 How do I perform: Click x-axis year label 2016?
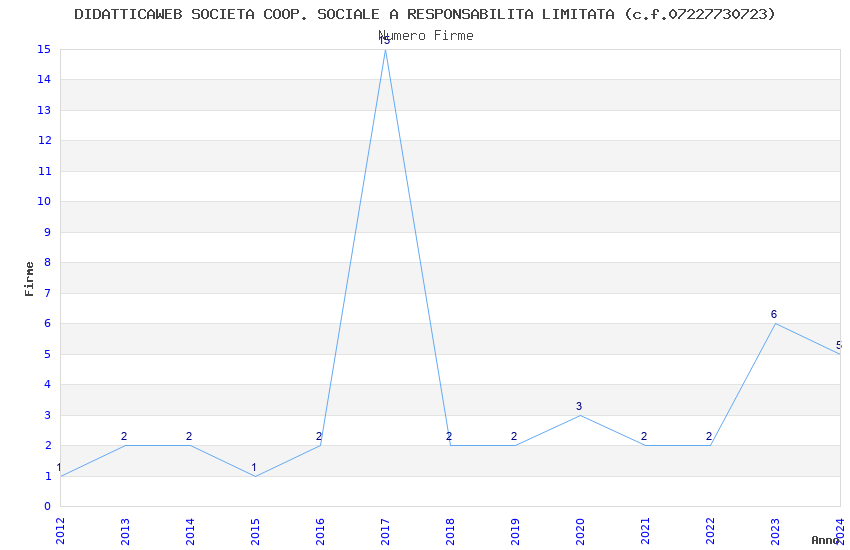pos(320,531)
